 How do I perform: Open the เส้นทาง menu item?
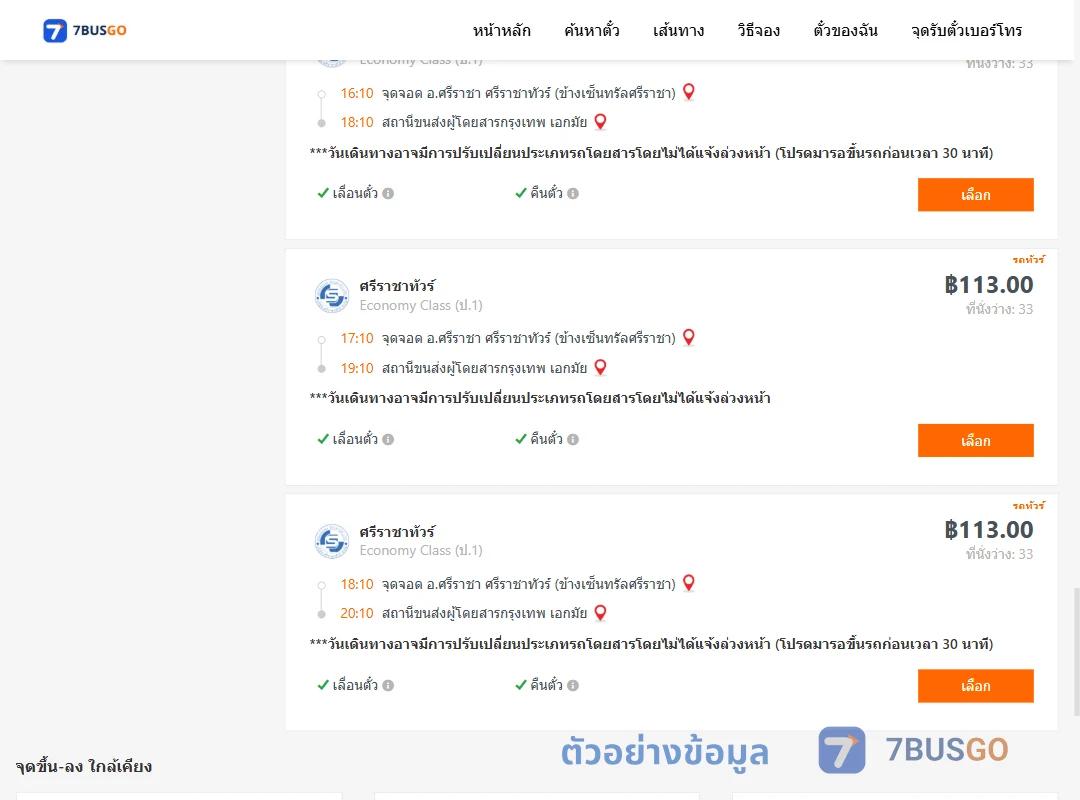tap(678, 30)
